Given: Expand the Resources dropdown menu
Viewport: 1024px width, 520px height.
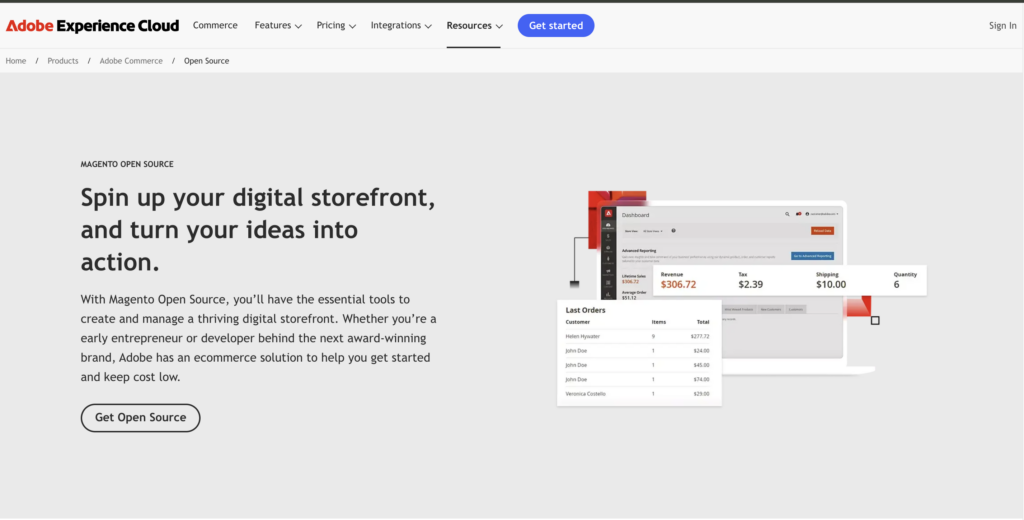Looking at the screenshot, I should 475,25.
